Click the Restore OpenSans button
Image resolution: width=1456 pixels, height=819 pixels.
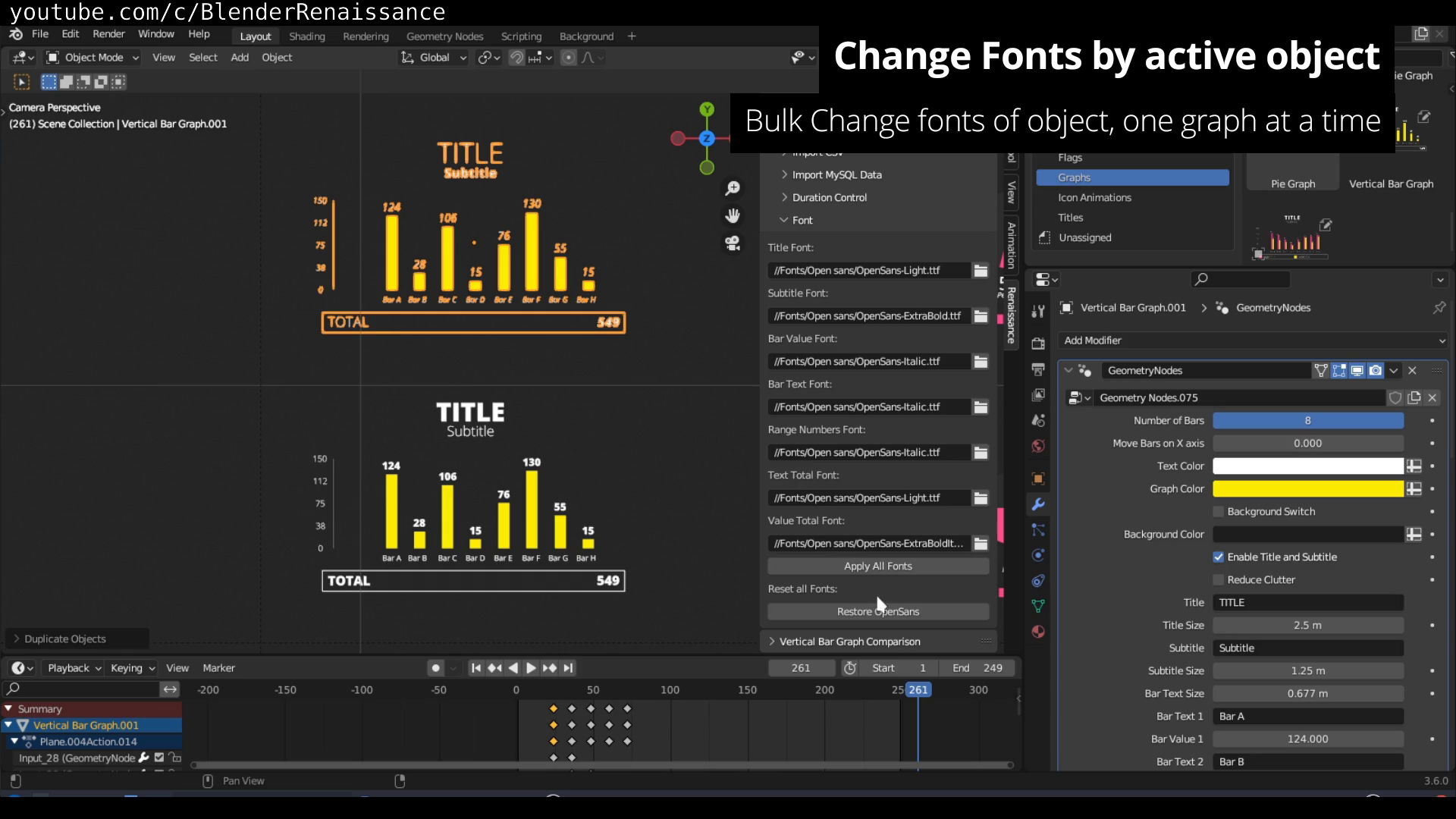pyautogui.click(x=877, y=611)
